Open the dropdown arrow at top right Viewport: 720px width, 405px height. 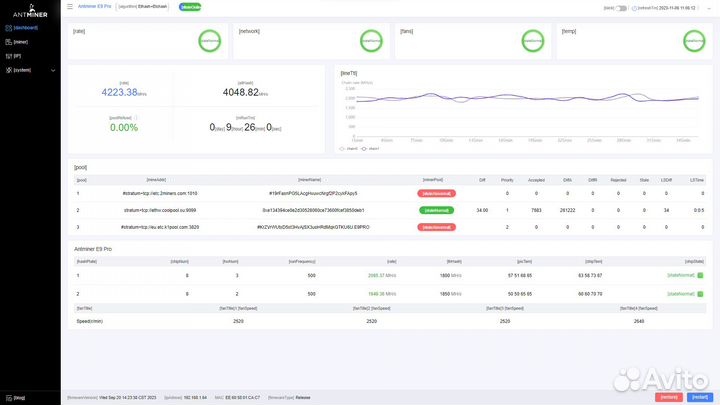tap(709, 8)
